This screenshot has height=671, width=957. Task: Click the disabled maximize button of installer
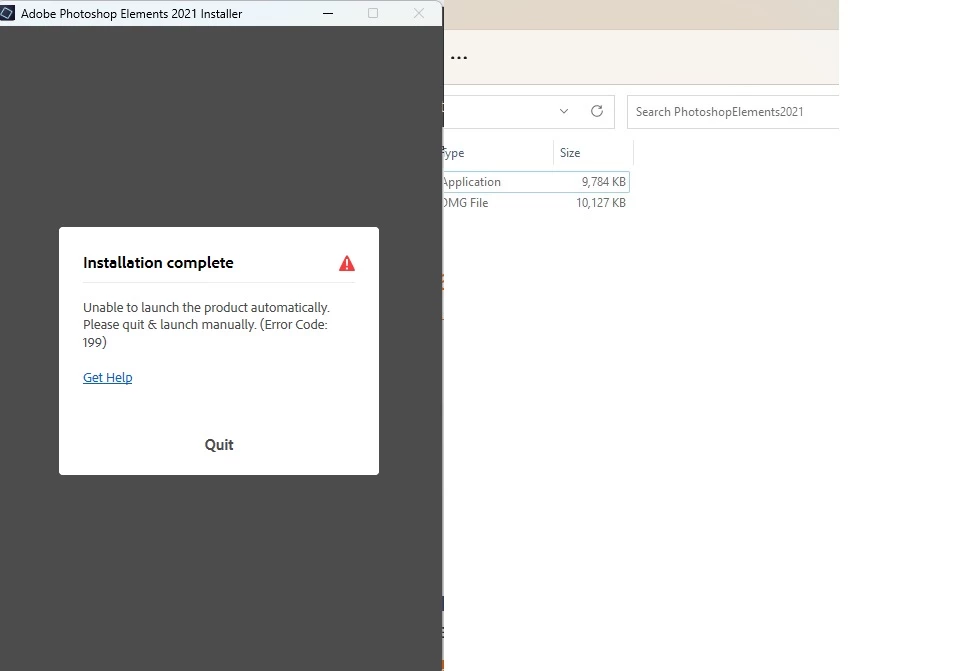coord(373,13)
